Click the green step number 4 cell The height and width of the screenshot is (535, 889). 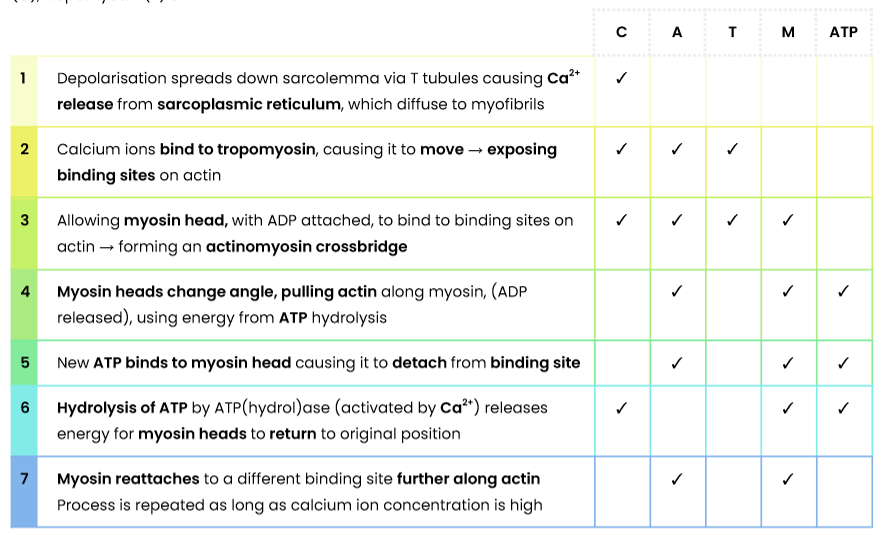[x=24, y=305]
